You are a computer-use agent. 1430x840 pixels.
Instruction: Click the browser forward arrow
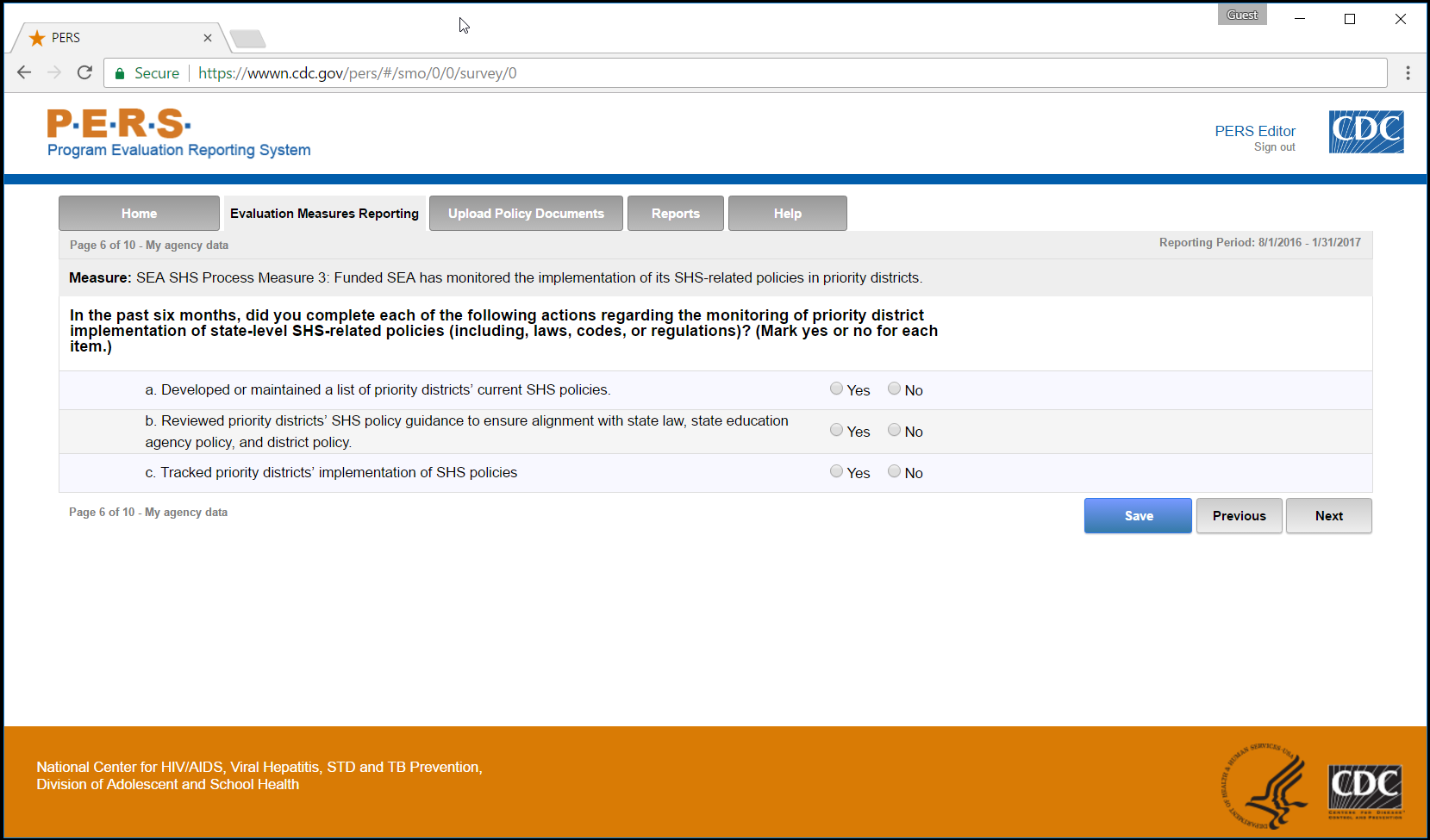[x=54, y=72]
